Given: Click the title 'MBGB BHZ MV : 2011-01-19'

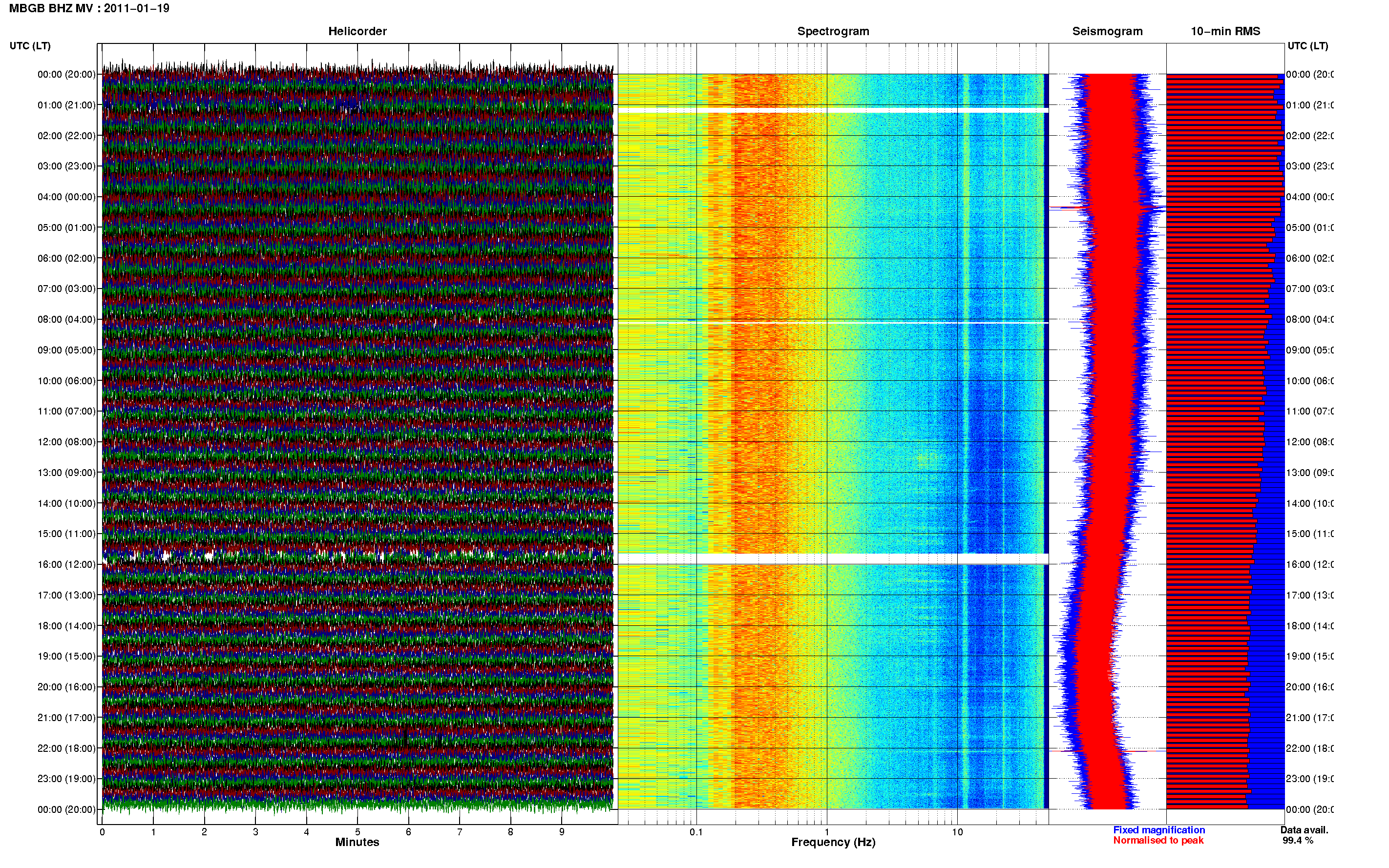Looking at the screenshot, I should point(89,8).
